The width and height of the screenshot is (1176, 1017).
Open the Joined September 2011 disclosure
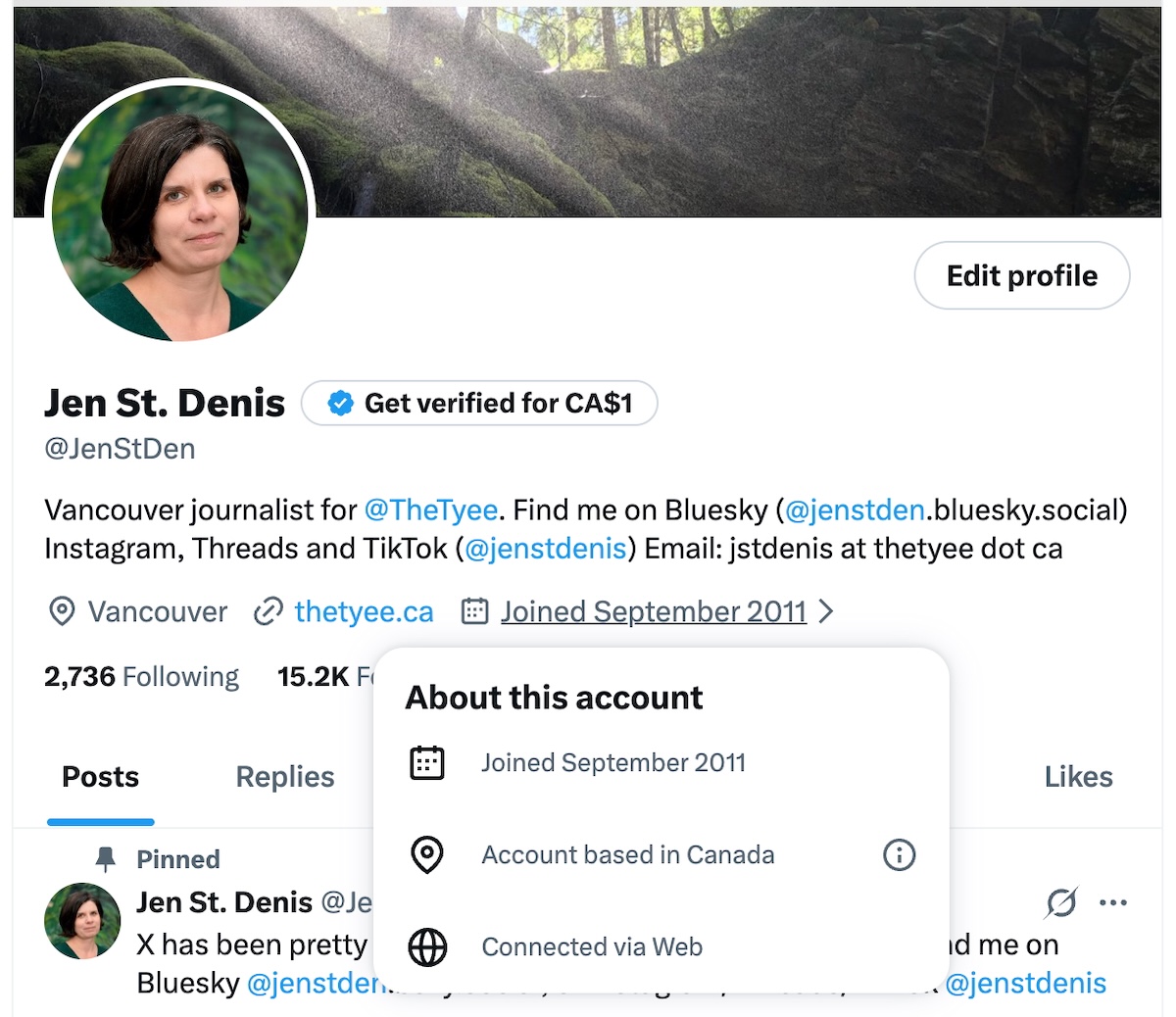tap(653, 611)
